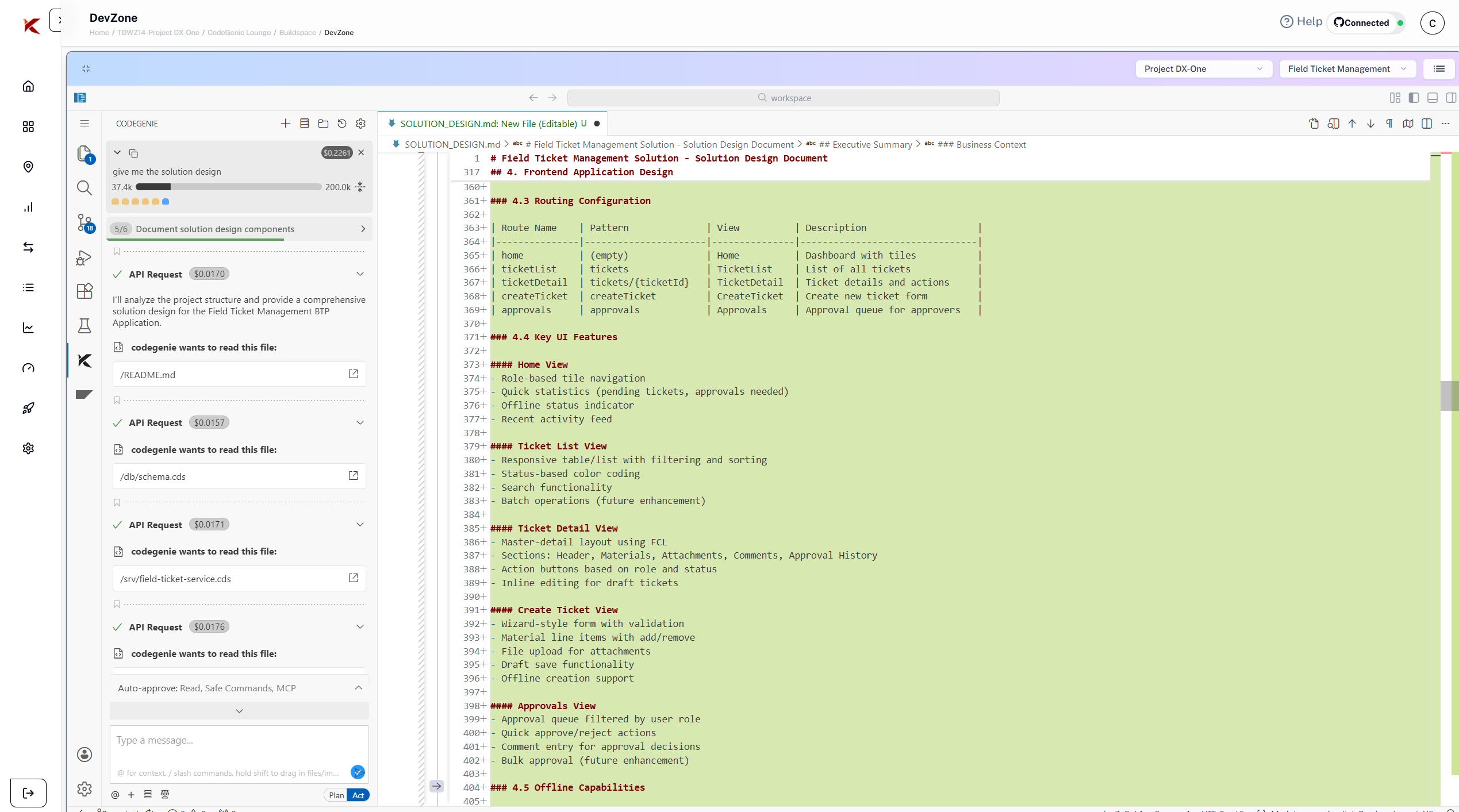Viewport: 1459px width, 812px height.
Task: Open the CodeGenie settings gear
Action: pyautogui.click(x=361, y=124)
